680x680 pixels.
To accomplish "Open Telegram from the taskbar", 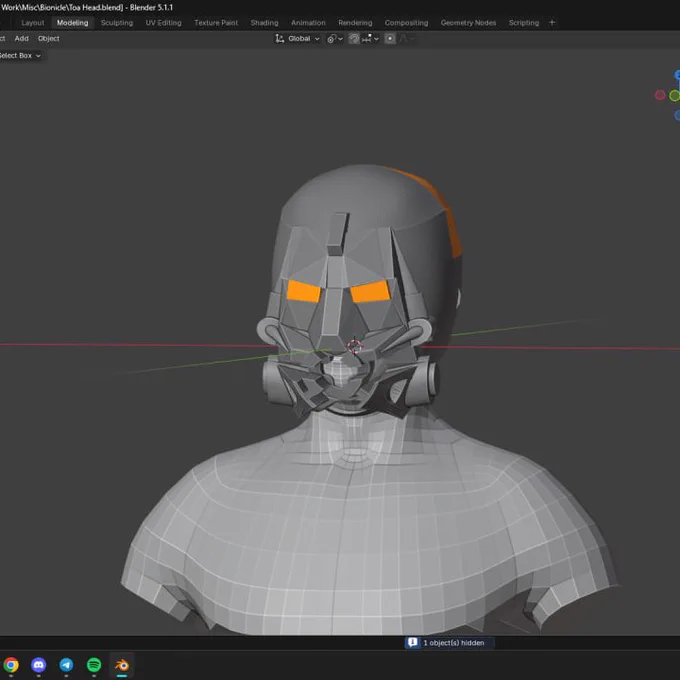I will pyautogui.click(x=66, y=664).
